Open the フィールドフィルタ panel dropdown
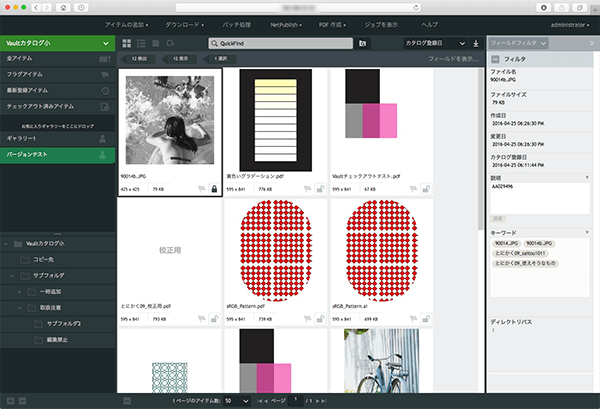Screen dimensions: 600x409 pos(518,43)
